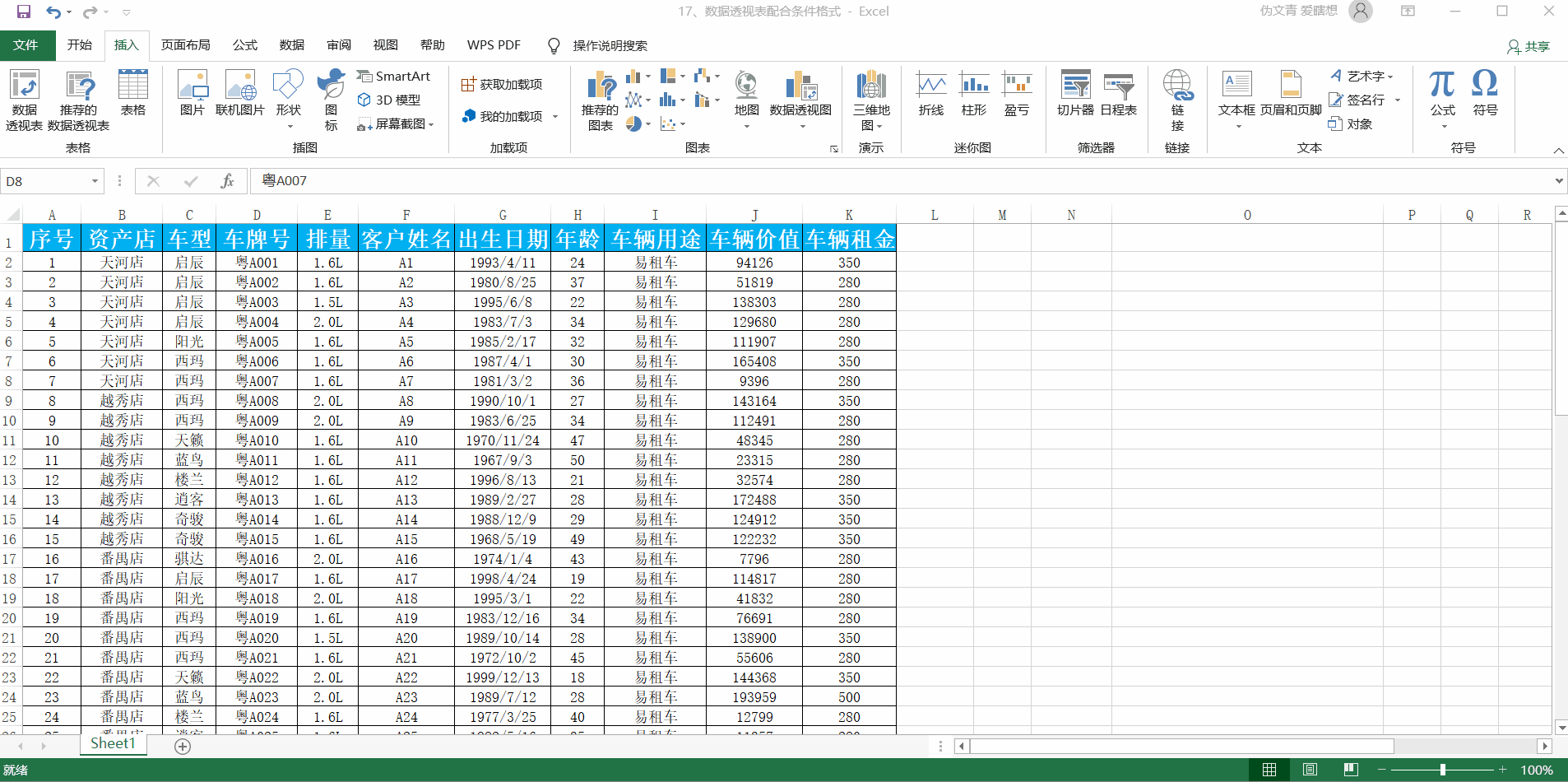Click the zoom slider handle

click(x=1442, y=770)
